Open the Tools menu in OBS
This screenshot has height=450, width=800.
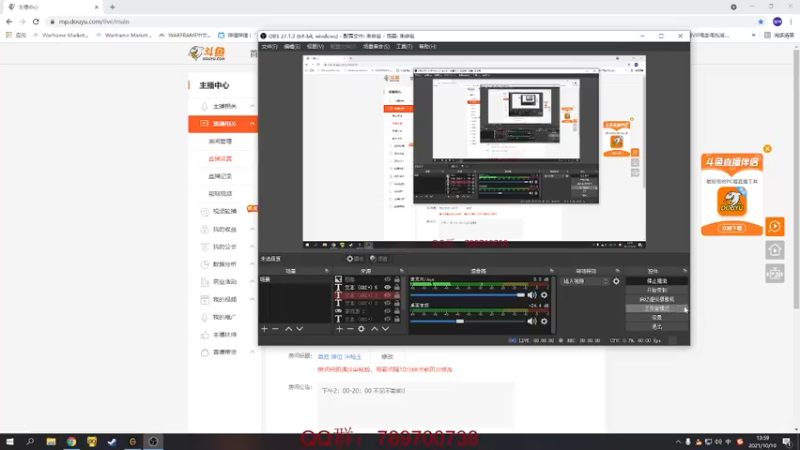(404, 46)
